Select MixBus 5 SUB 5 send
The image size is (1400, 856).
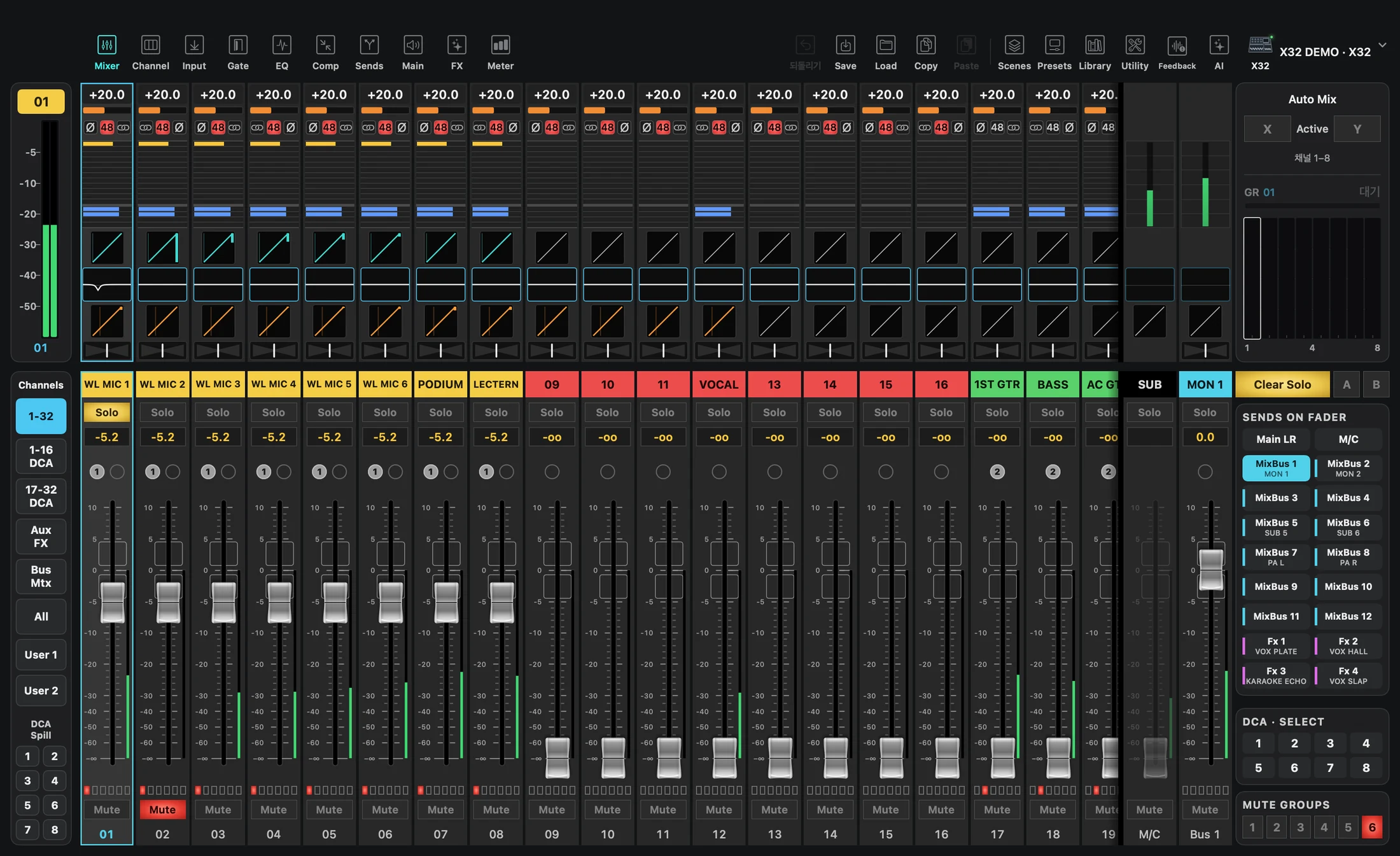(x=1276, y=527)
